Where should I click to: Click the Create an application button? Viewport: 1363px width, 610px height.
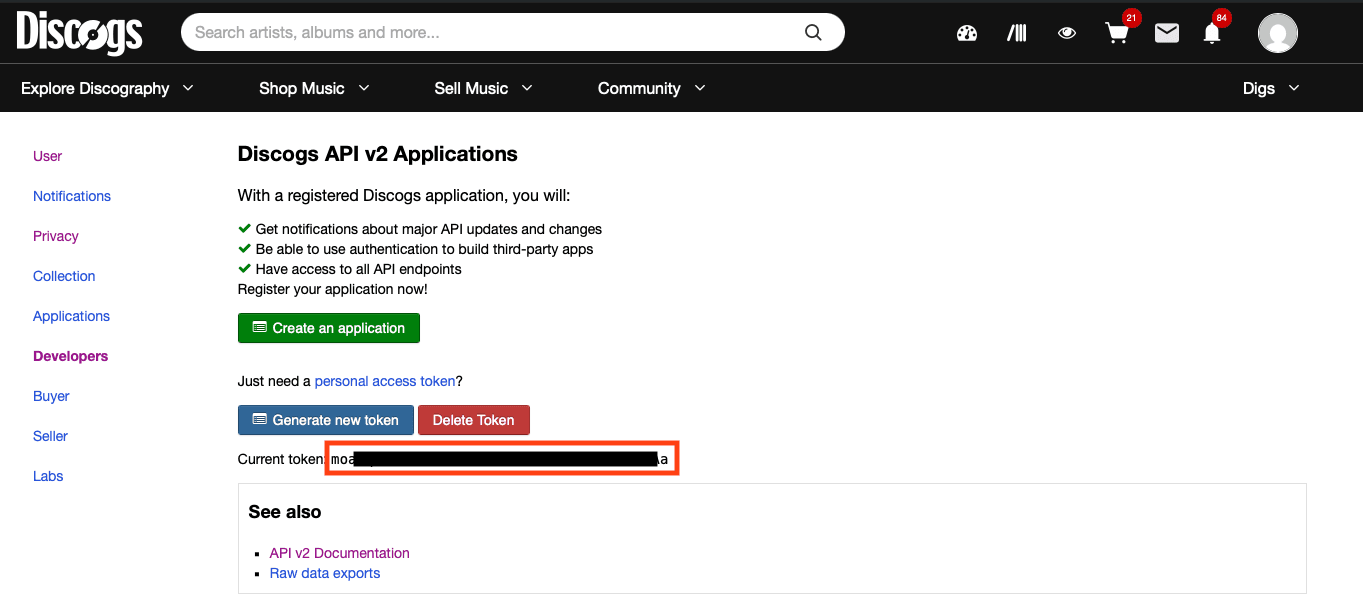point(328,327)
